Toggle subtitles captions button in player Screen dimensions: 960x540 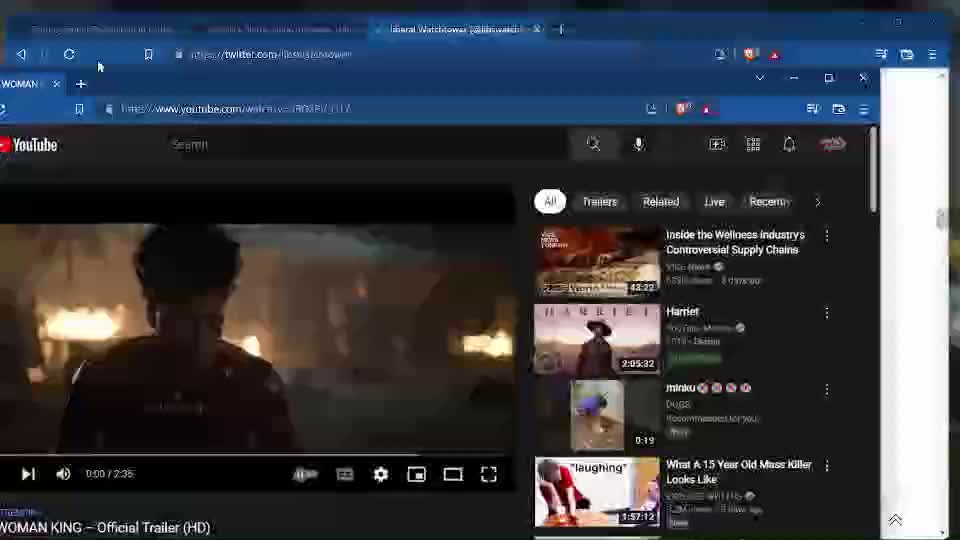click(x=345, y=474)
